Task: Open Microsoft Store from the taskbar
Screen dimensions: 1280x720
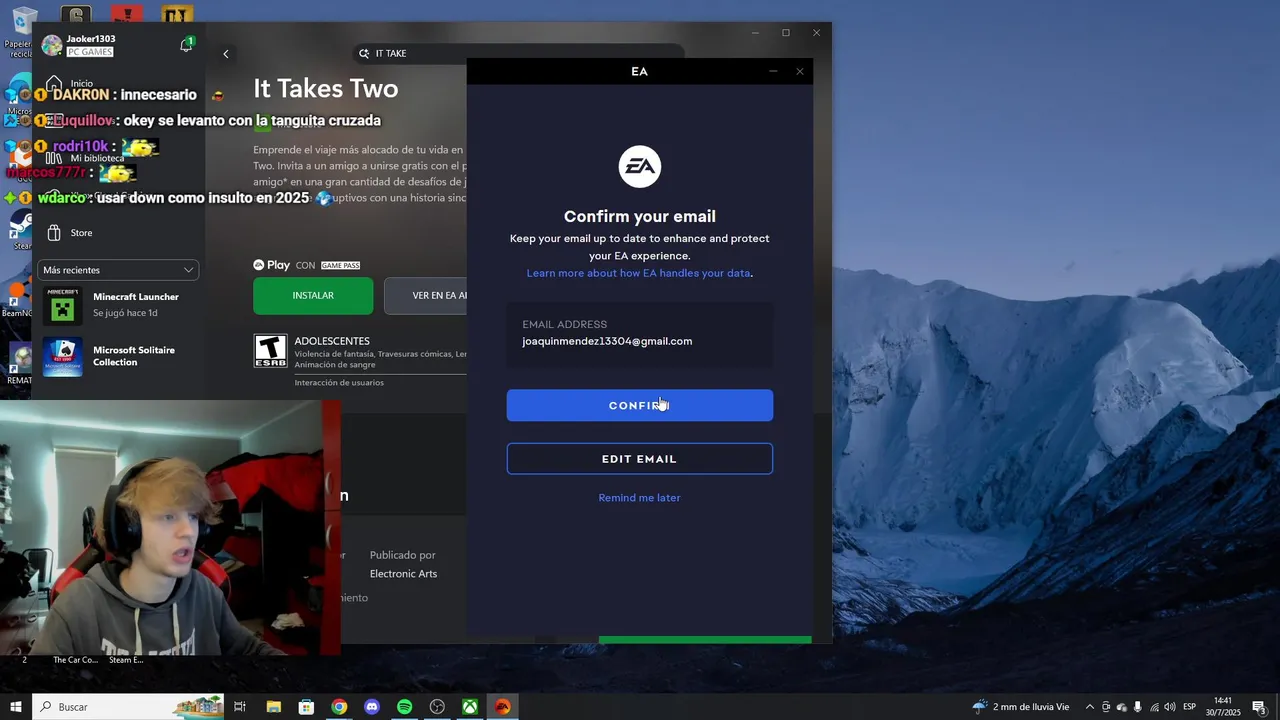Action: point(306,707)
